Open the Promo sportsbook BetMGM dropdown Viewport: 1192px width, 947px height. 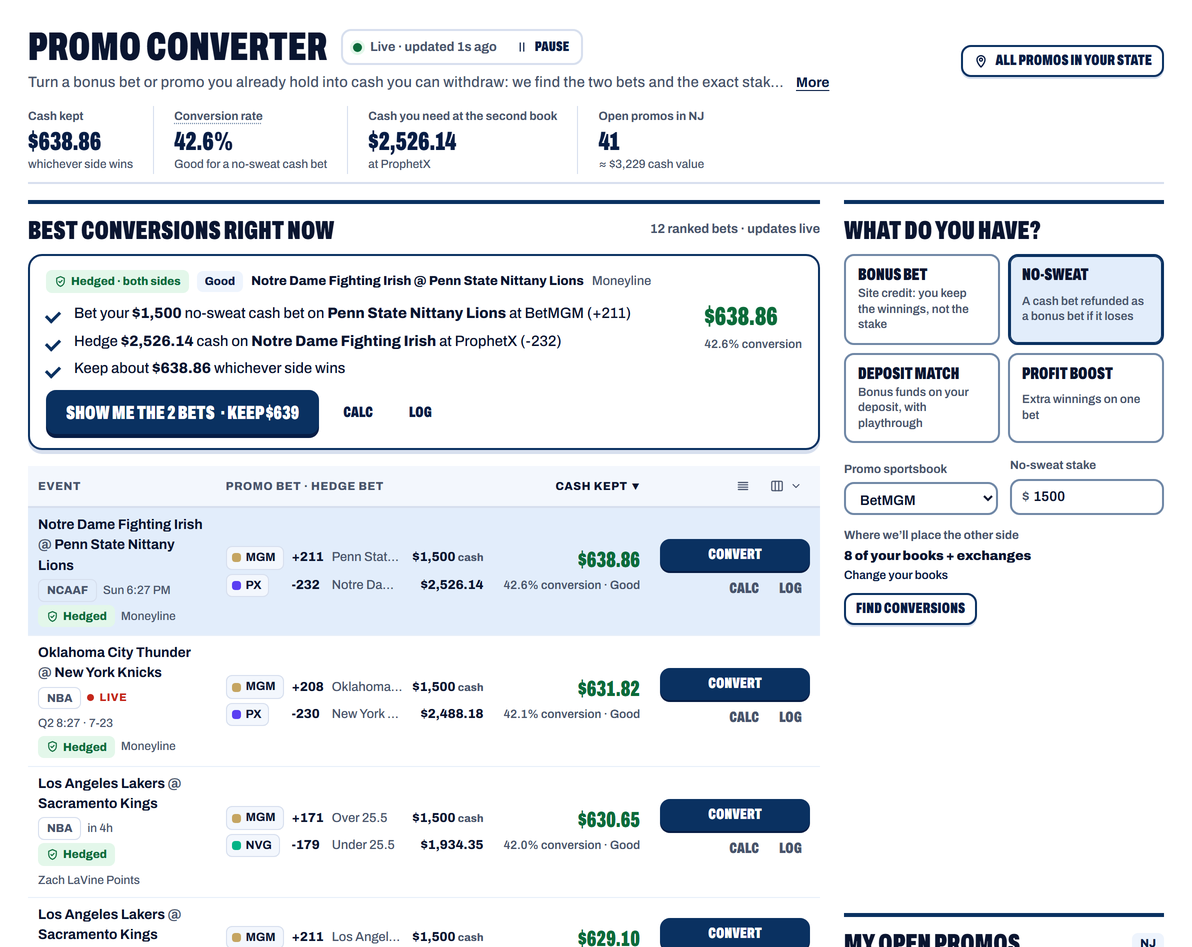pos(921,499)
